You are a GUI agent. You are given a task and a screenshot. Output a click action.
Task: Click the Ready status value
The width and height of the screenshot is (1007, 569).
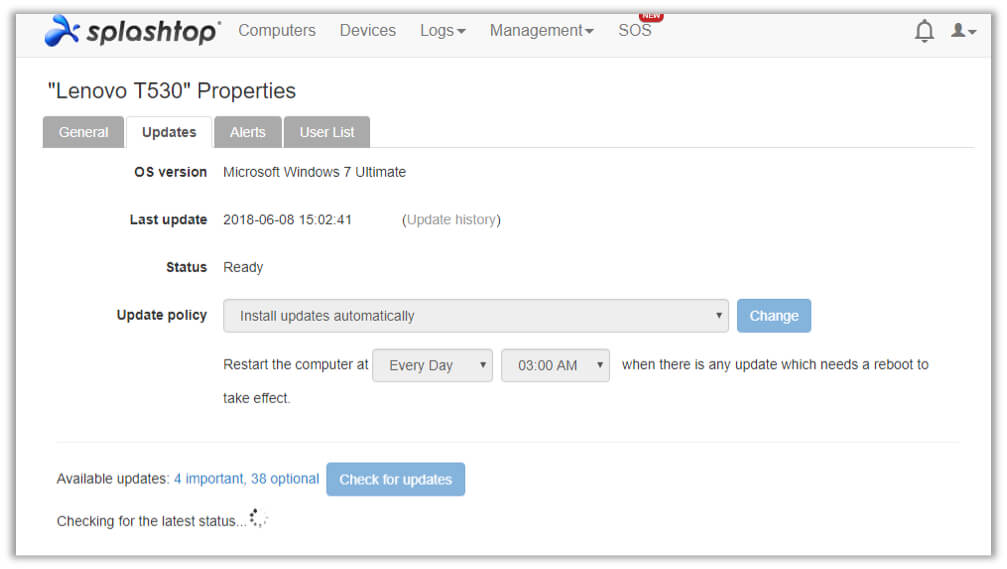point(243,267)
